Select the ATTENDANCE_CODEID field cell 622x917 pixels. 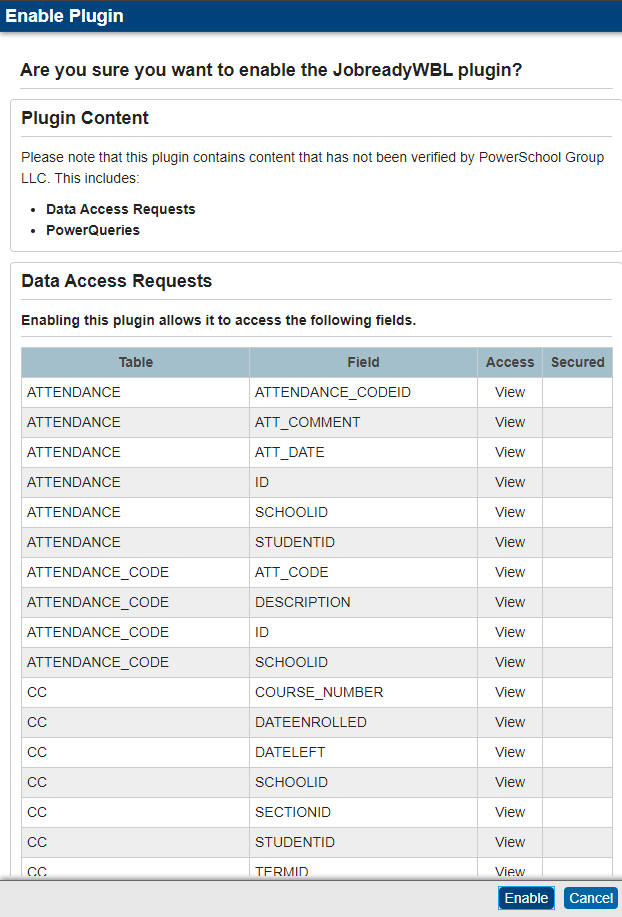[364, 392]
